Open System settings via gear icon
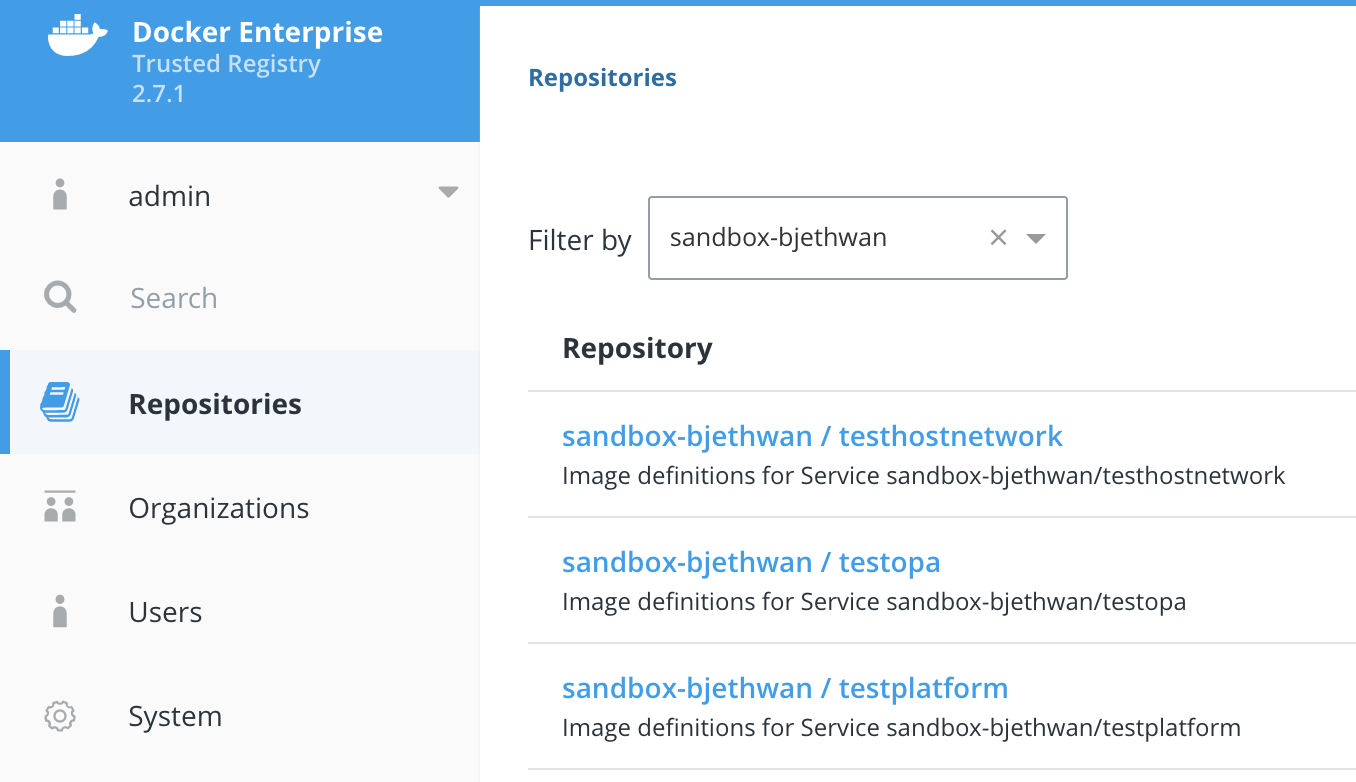1356x782 pixels. coord(59,716)
